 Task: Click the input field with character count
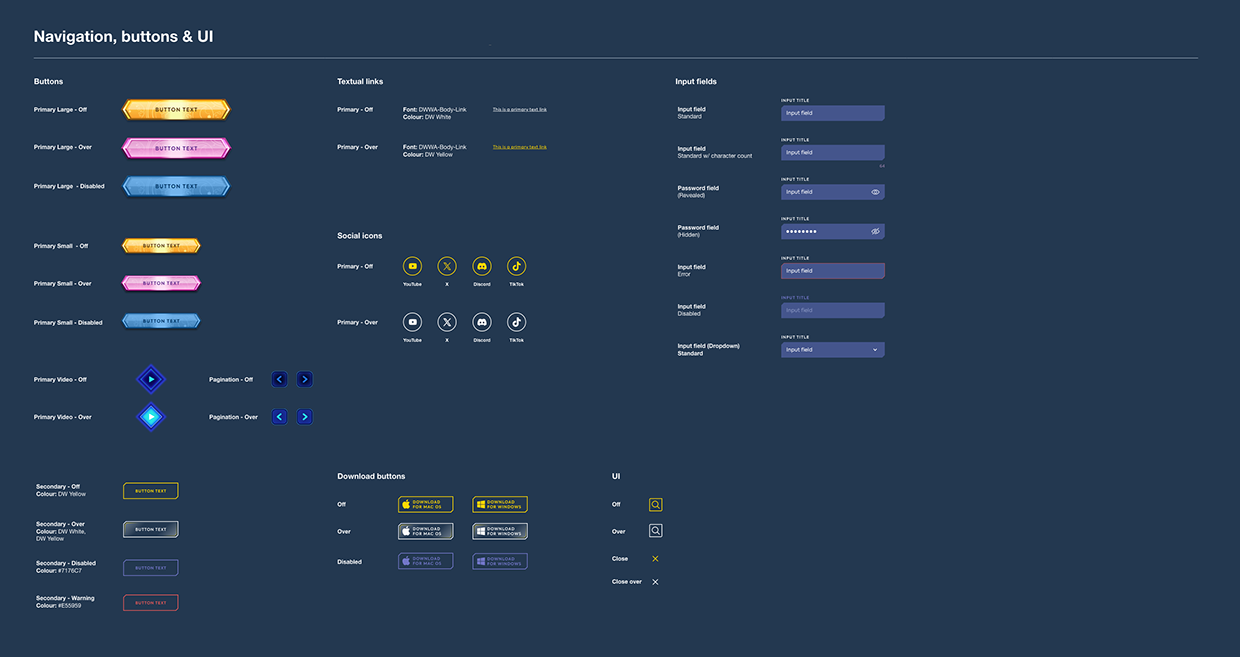pos(833,153)
